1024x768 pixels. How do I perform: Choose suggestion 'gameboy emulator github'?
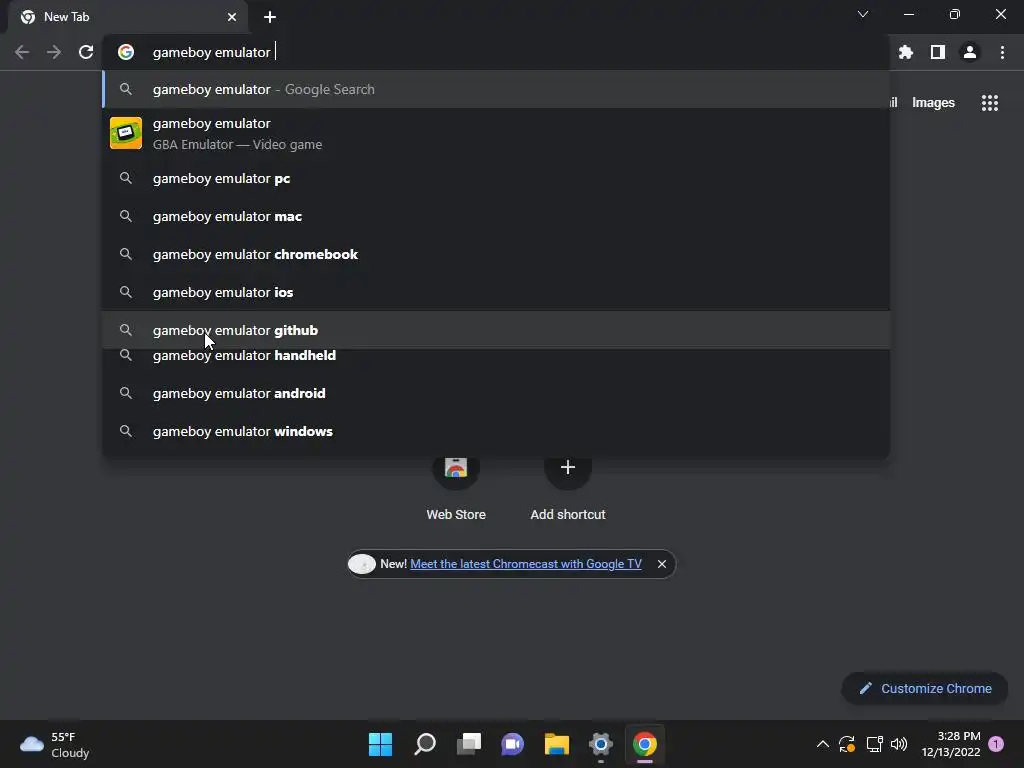tap(496, 330)
